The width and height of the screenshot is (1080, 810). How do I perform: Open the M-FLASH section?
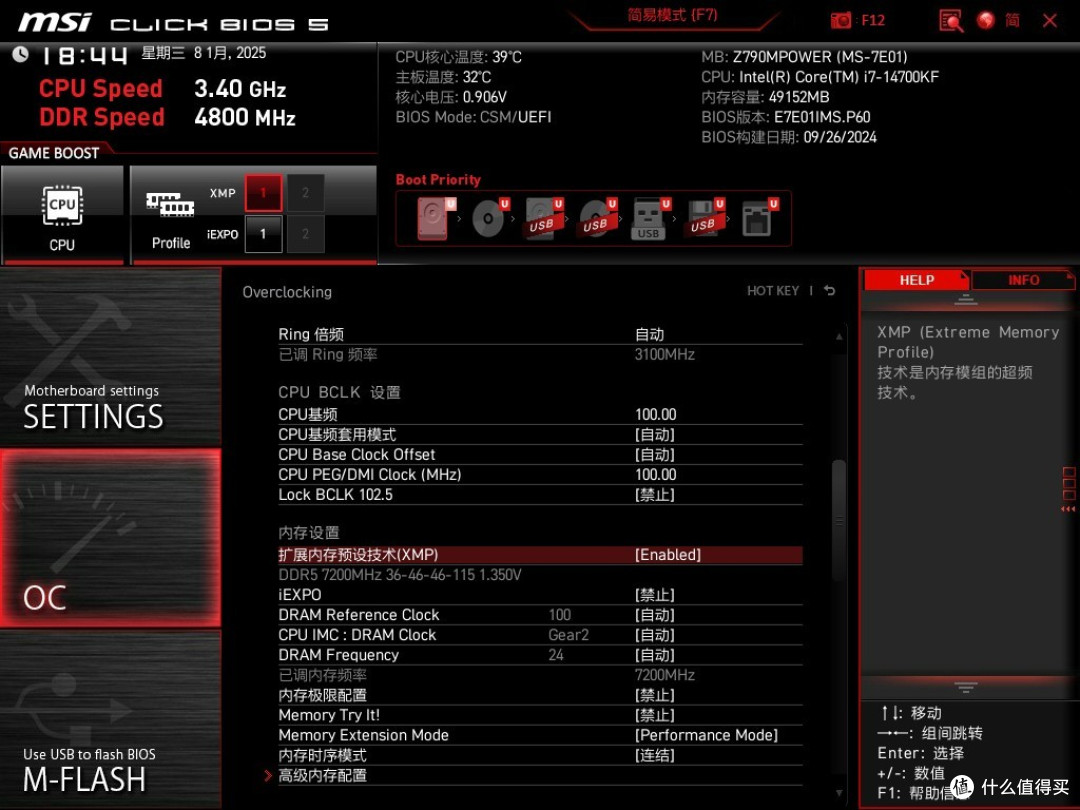[110, 719]
